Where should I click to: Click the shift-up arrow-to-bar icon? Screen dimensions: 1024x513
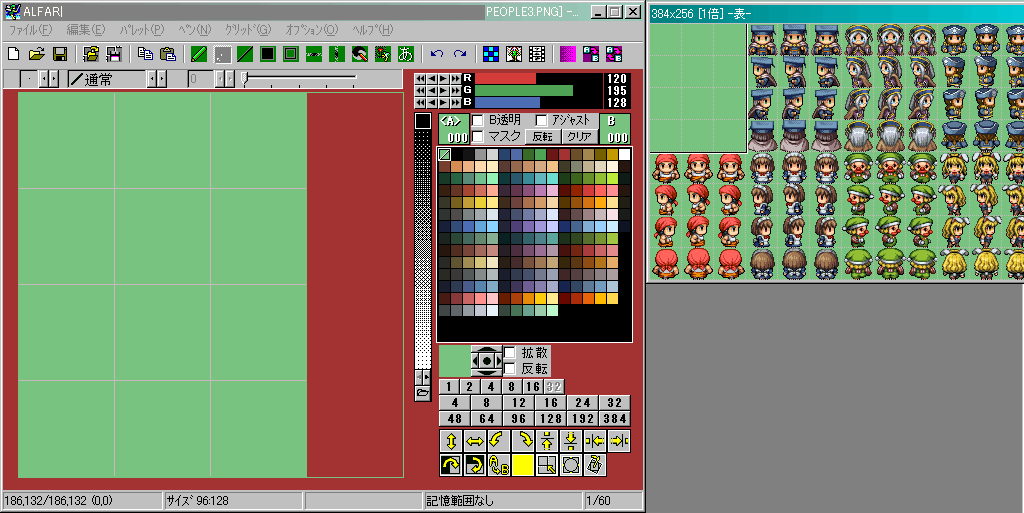coord(547,441)
